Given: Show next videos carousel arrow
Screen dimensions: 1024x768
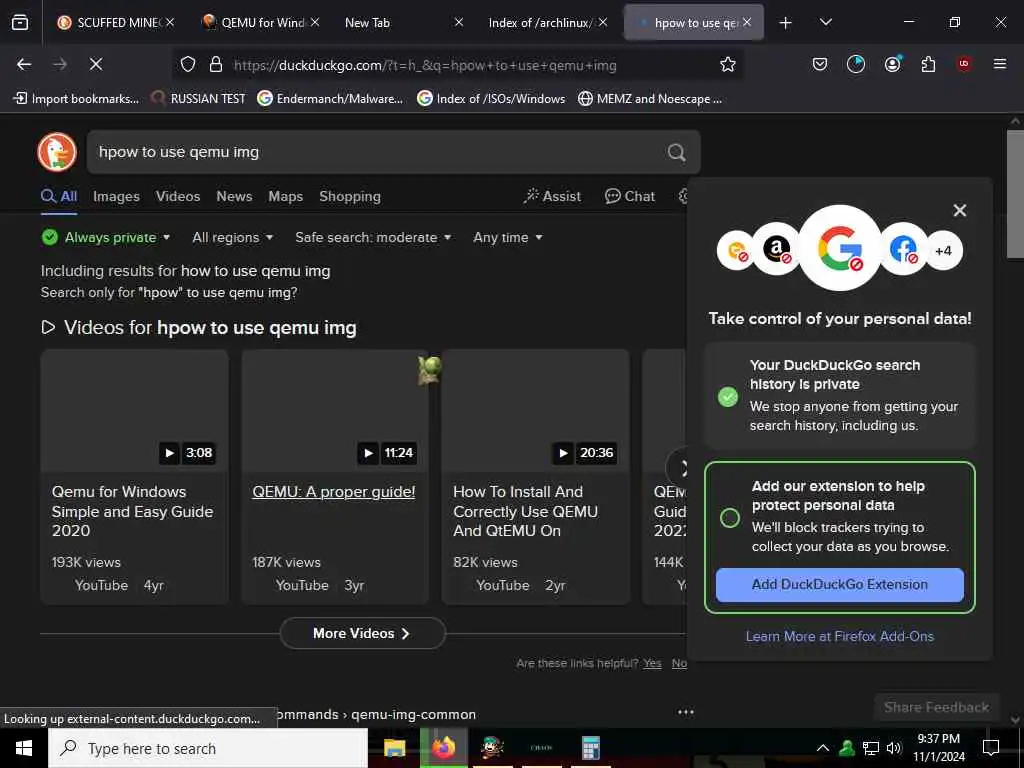Looking at the screenshot, I should tap(679, 468).
